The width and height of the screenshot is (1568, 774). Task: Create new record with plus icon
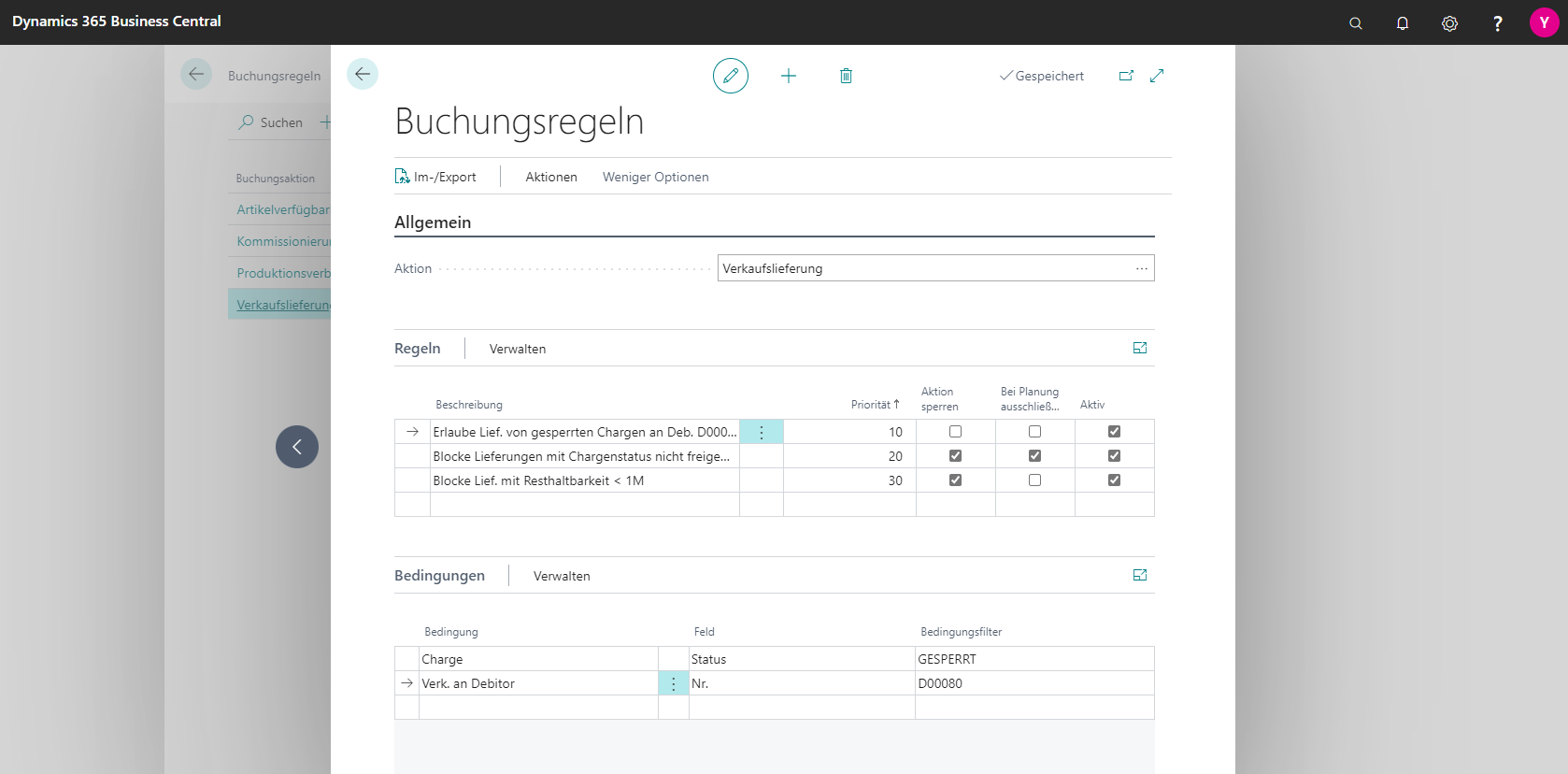click(789, 76)
